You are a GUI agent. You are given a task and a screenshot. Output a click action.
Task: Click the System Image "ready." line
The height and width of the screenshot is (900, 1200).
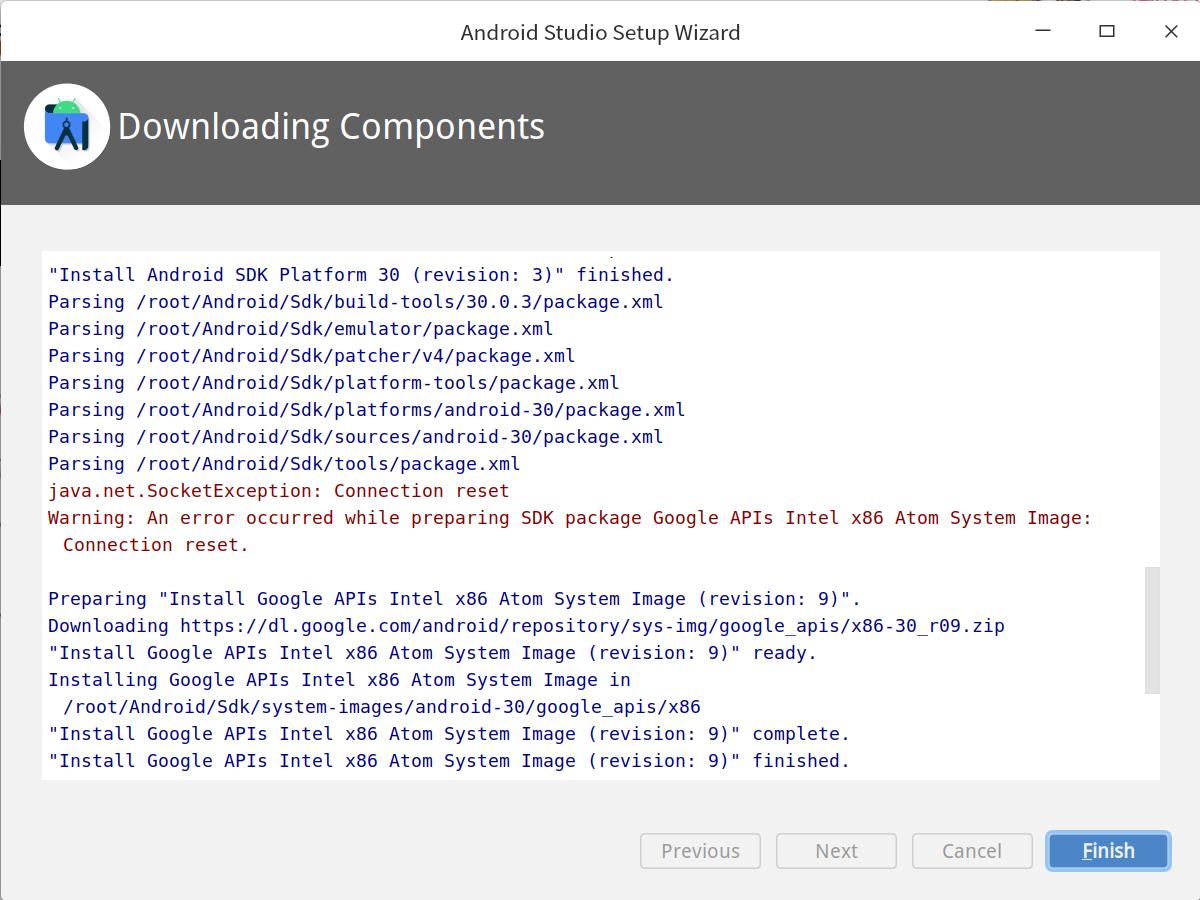(433, 653)
